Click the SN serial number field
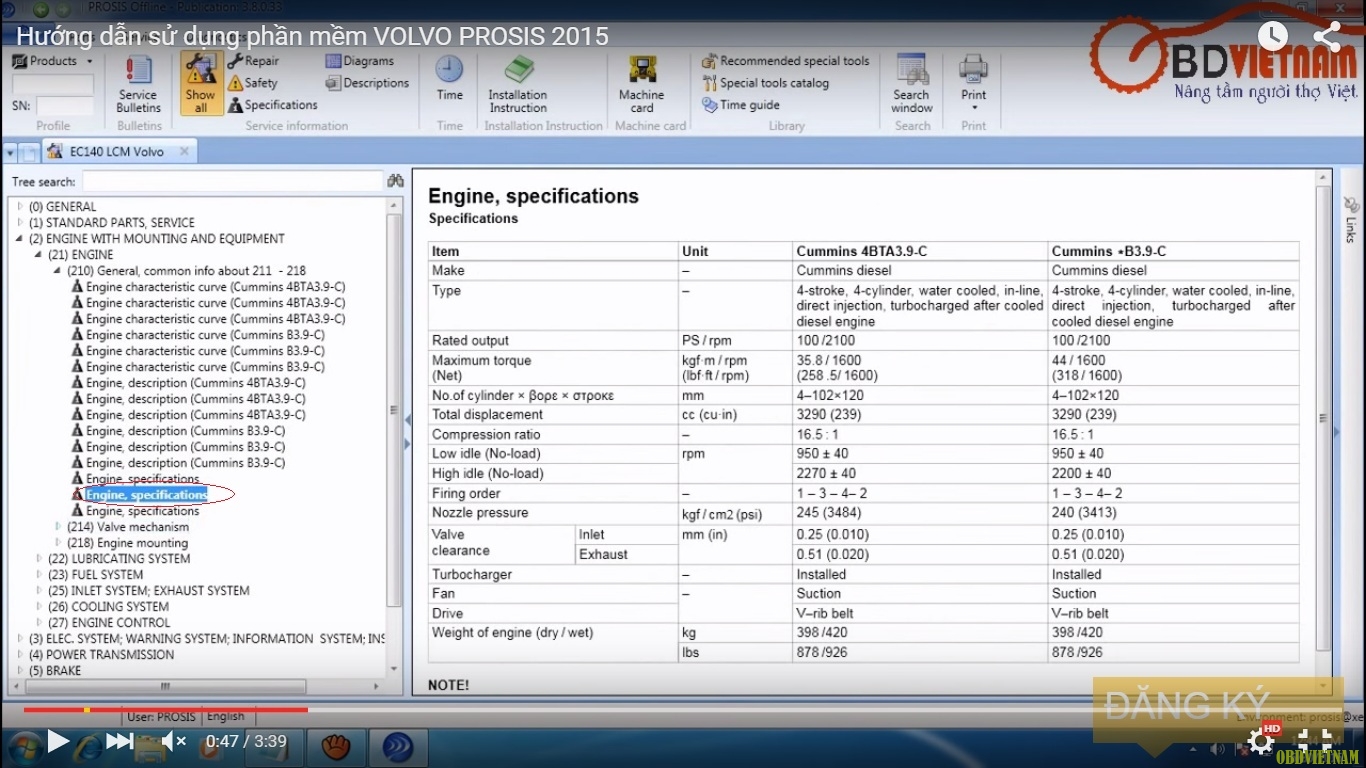 (x=65, y=105)
